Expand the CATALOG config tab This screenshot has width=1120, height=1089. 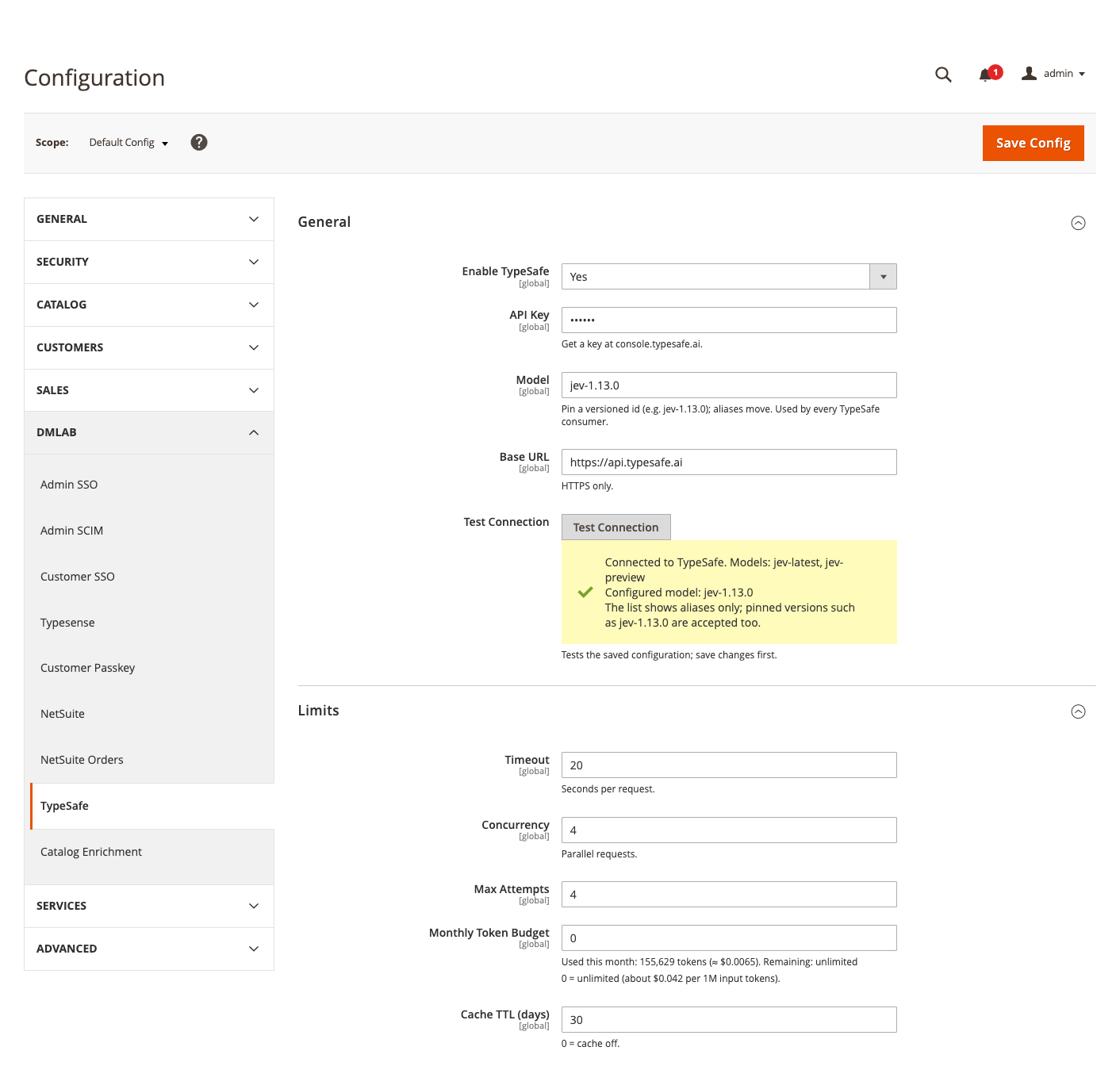[149, 305]
